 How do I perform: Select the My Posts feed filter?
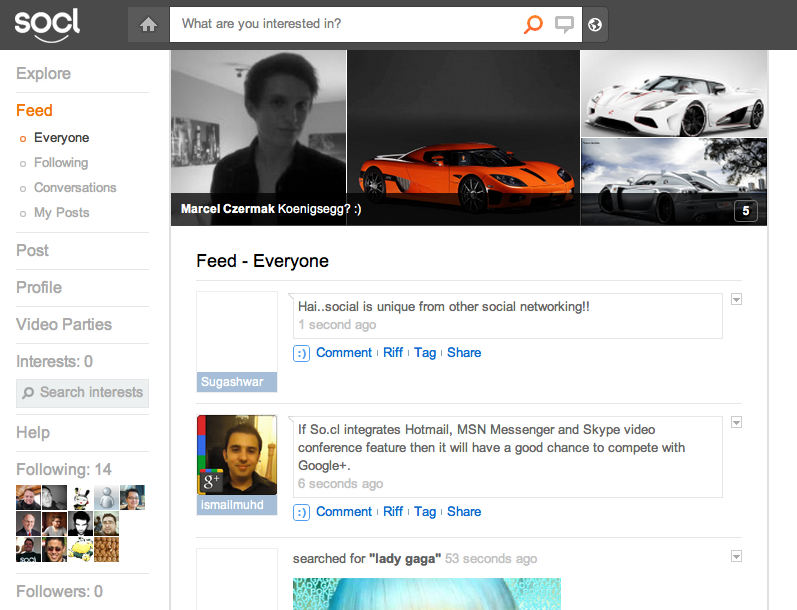click(x=61, y=213)
